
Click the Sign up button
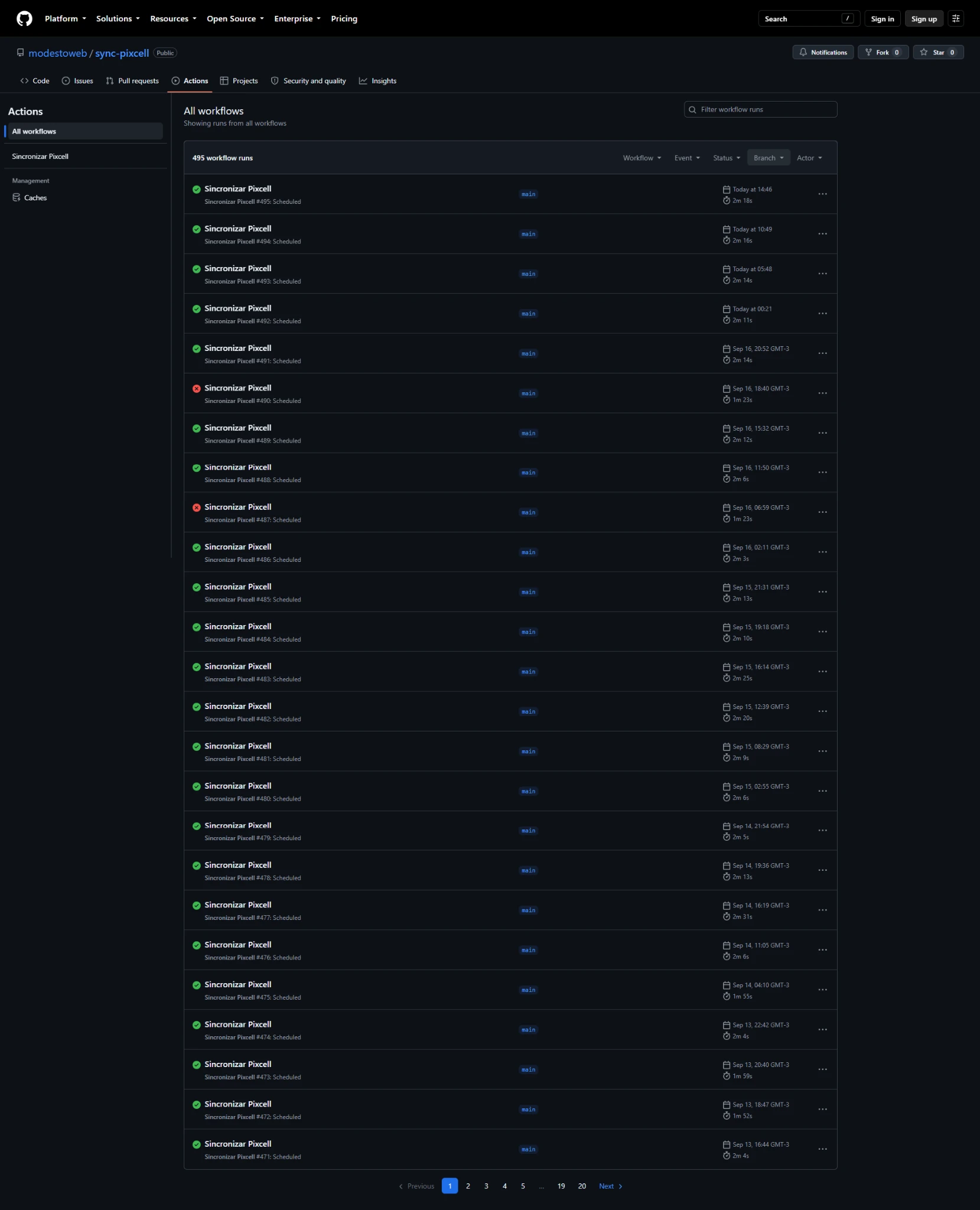pos(924,19)
